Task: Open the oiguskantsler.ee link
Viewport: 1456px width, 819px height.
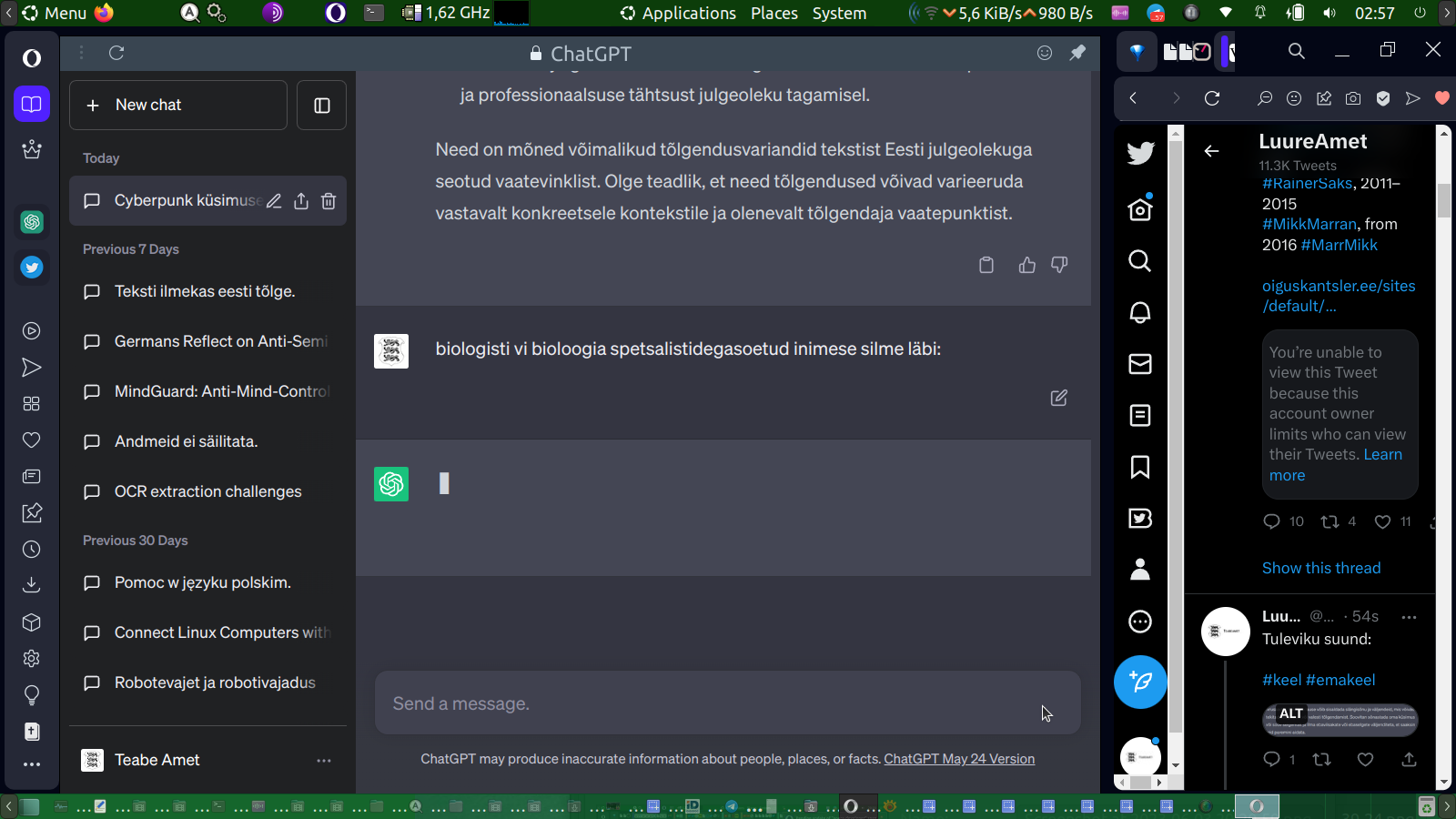Action: [x=1339, y=296]
